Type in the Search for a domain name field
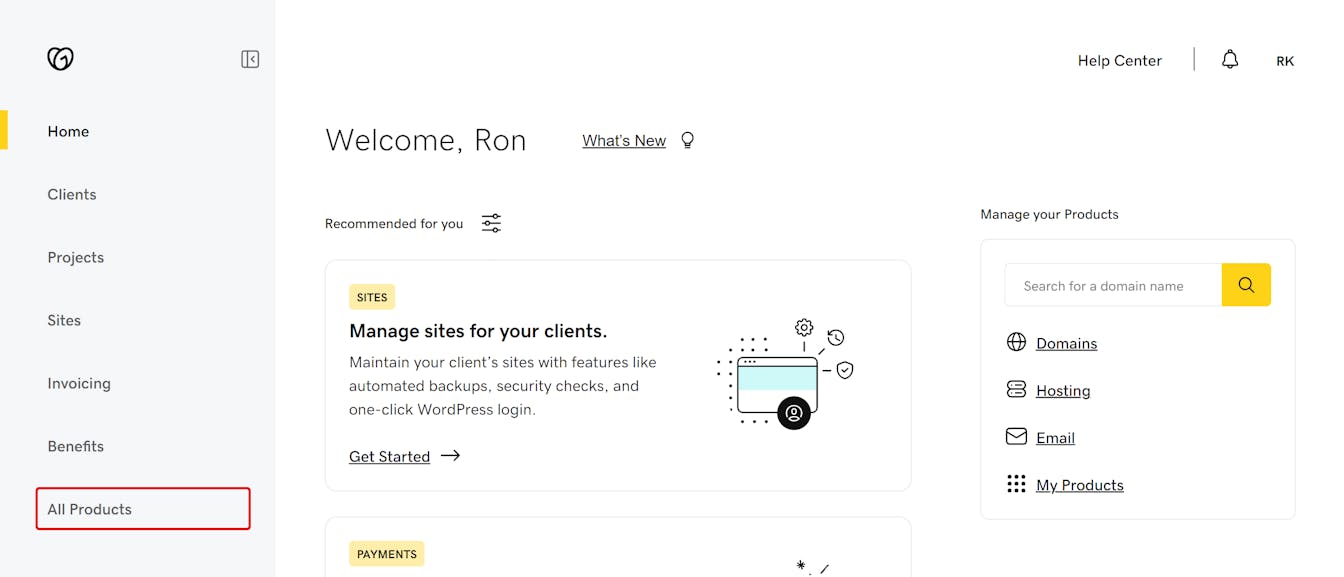This screenshot has width=1344, height=577. [1112, 285]
